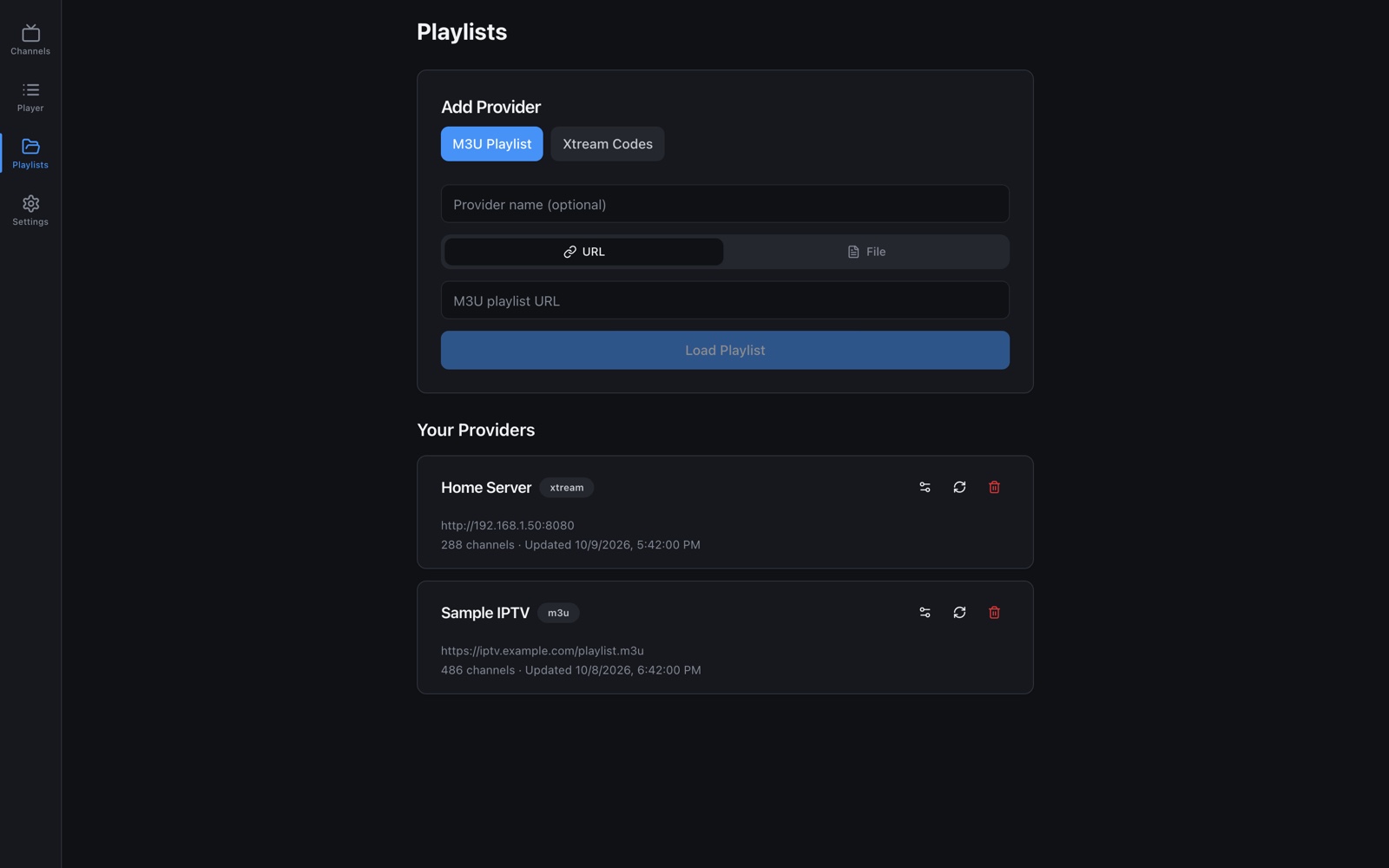Focus the Provider name field

(725, 204)
